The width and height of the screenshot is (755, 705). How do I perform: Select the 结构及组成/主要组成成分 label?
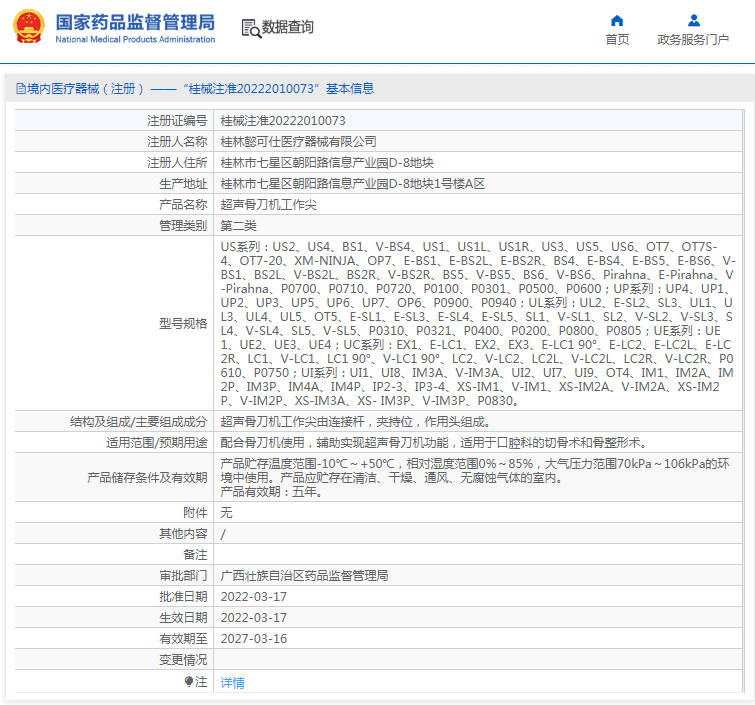pos(138,422)
